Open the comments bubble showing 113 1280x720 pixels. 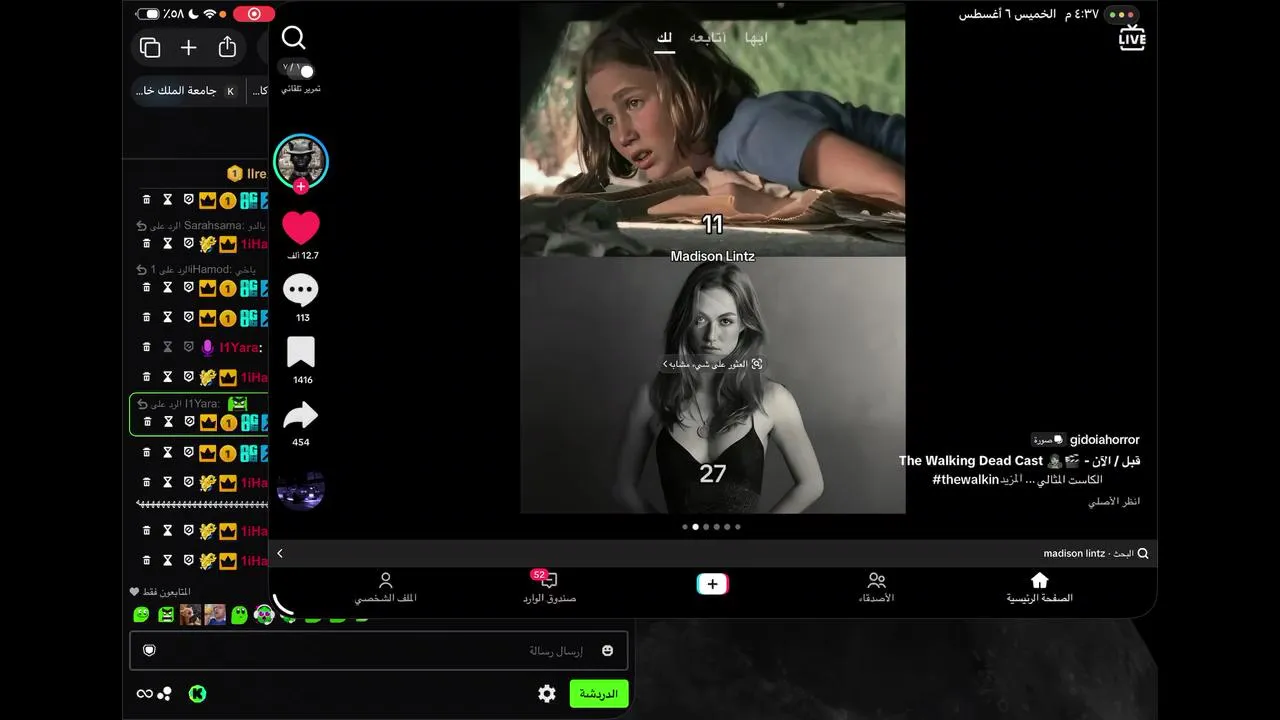tap(300, 291)
